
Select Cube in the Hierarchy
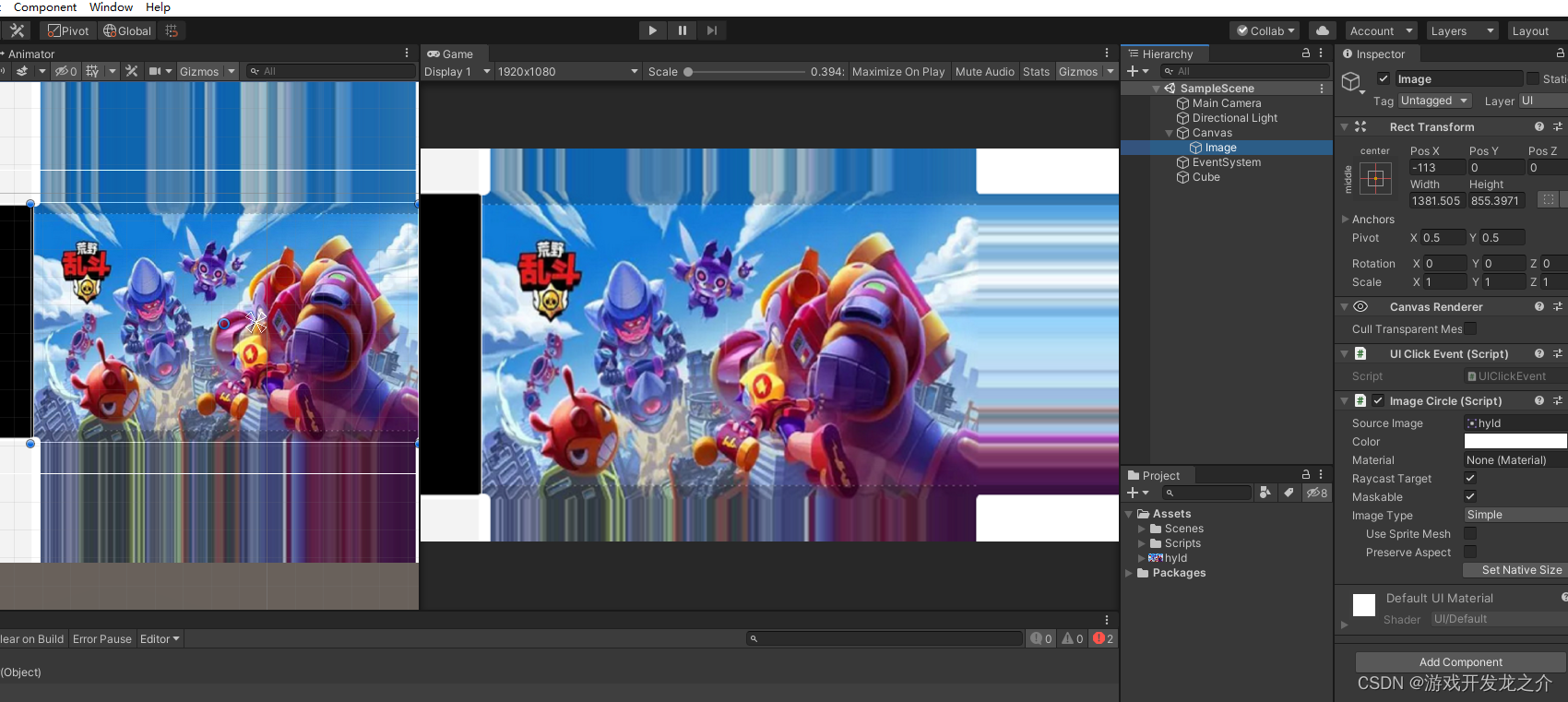pos(1206,177)
